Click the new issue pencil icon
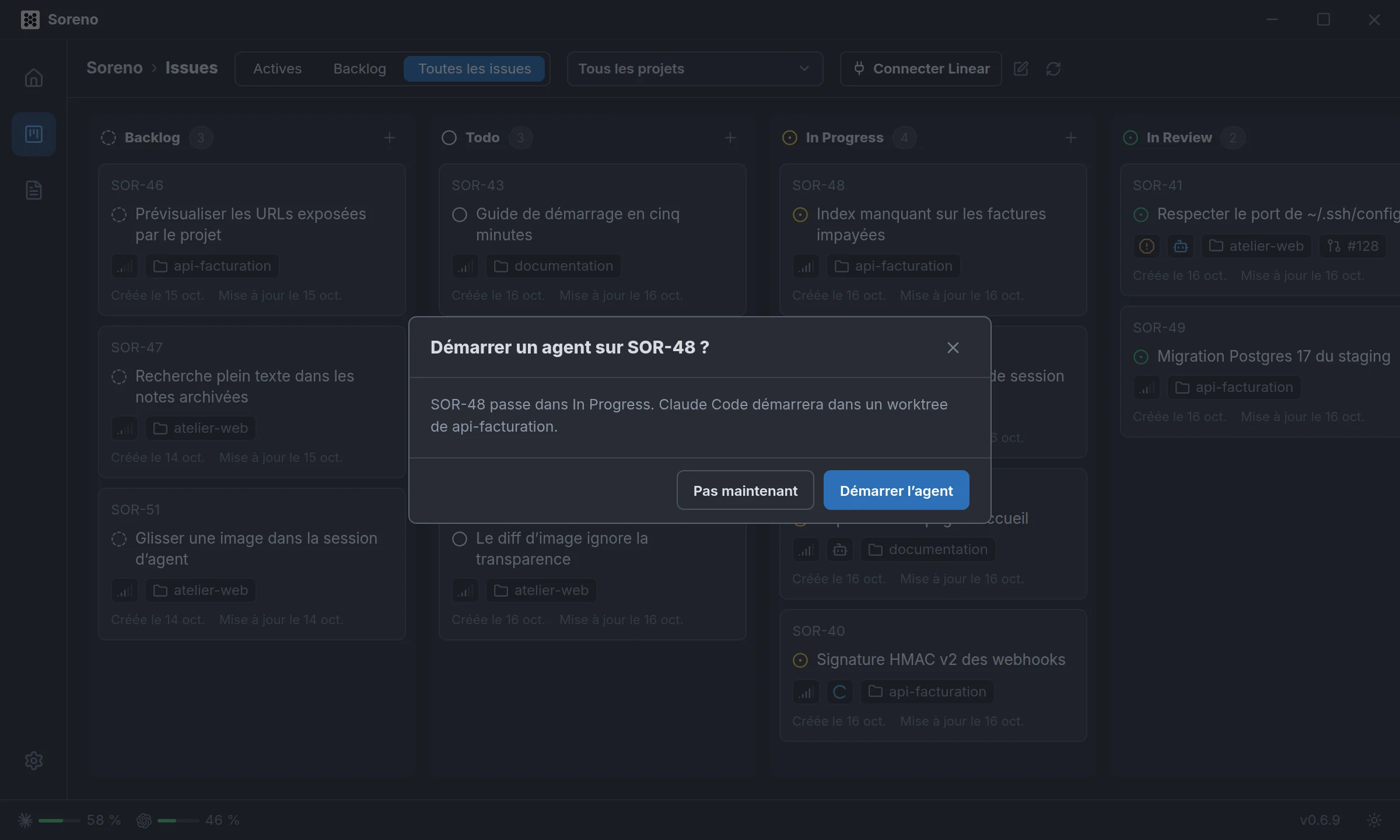The width and height of the screenshot is (1400, 840). pos(1021,69)
